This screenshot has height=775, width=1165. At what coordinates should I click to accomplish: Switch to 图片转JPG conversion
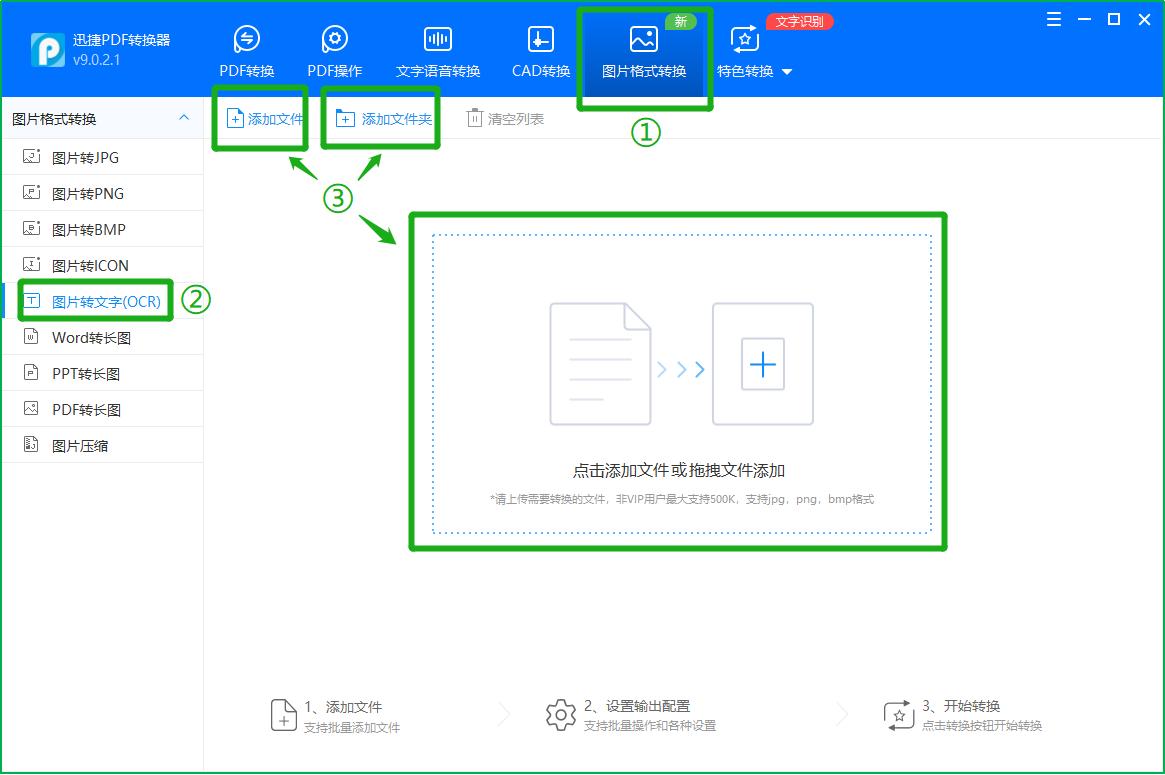85,157
